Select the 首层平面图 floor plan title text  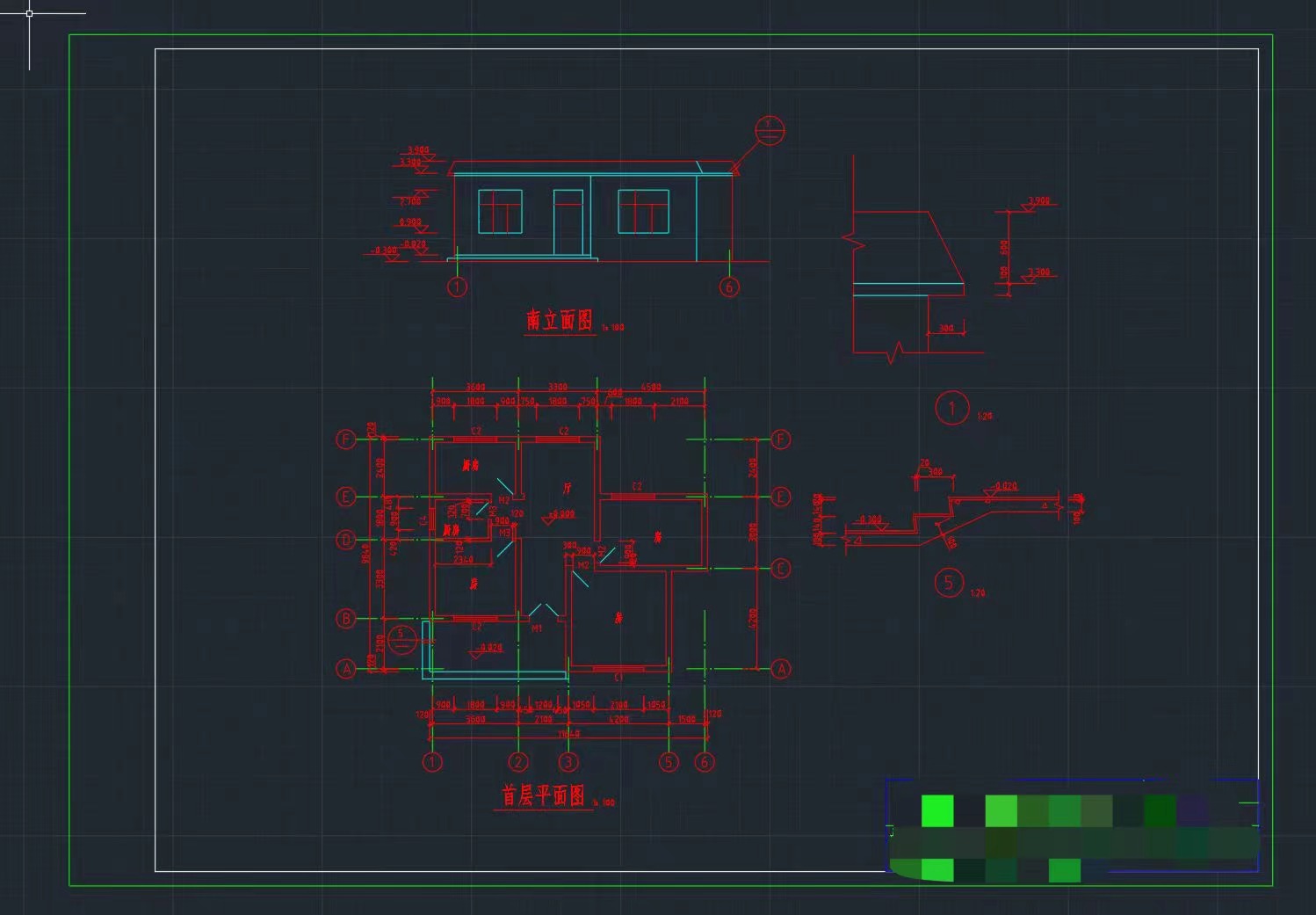pos(543,795)
